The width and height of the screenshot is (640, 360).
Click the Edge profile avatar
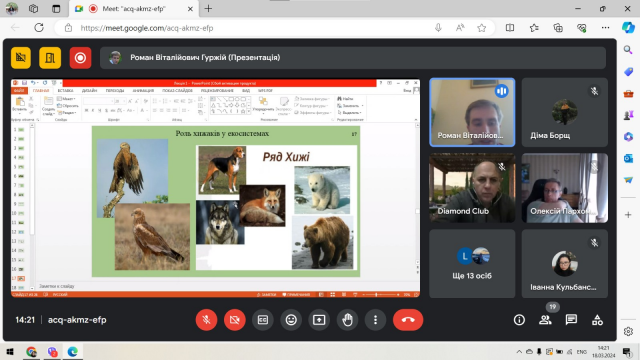[x=11, y=9]
